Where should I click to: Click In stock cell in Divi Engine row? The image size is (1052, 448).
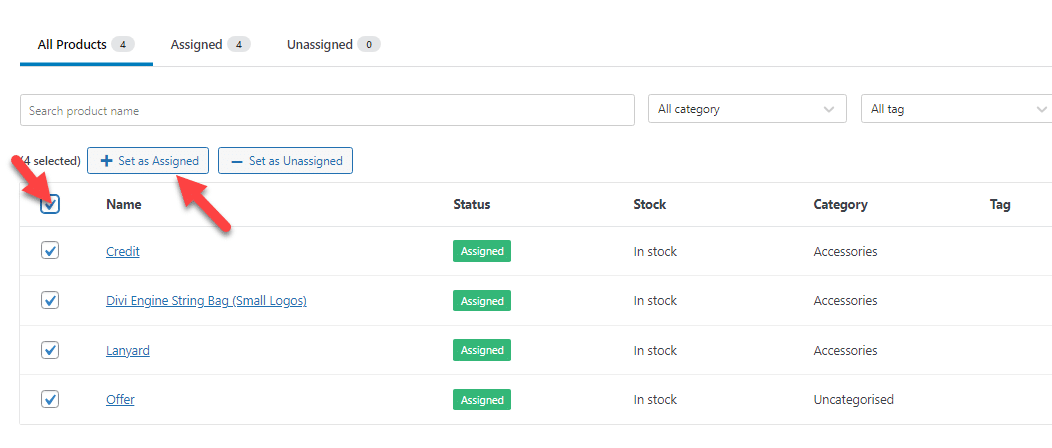(x=655, y=301)
